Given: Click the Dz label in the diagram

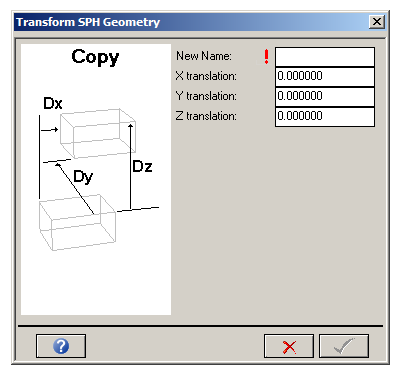Looking at the screenshot, I should tap(142, 166).
